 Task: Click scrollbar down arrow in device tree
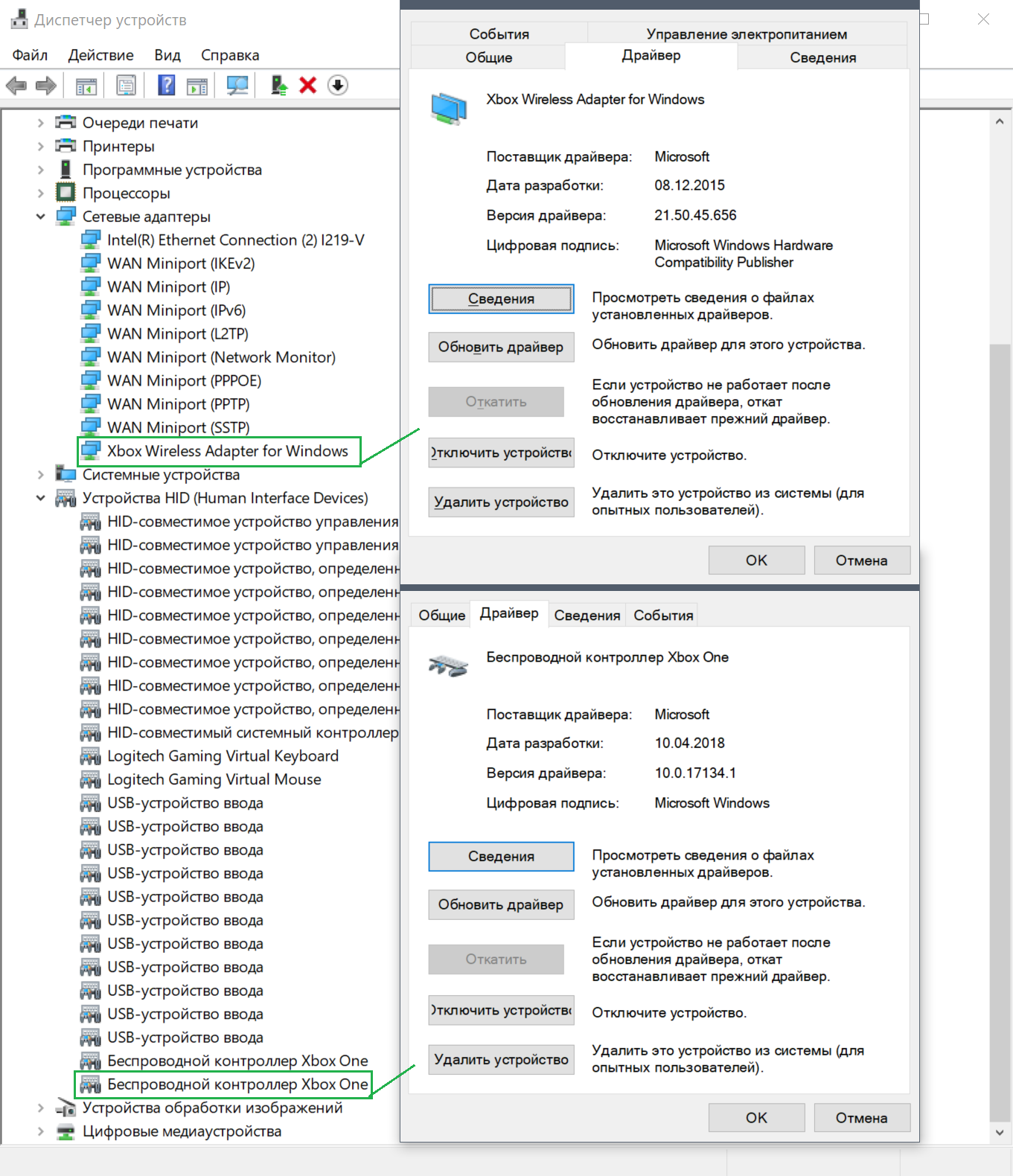tap(1000, 1133)
